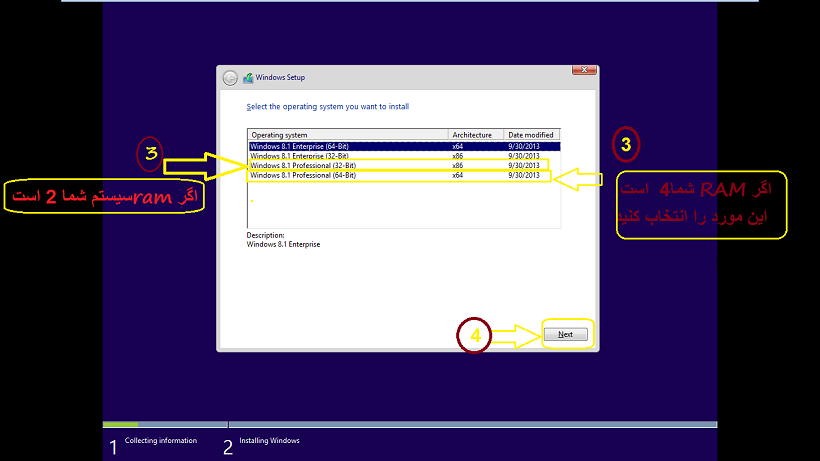Click 'Select the operating system' heading text

pyautogui.click(x=327, y=107)
